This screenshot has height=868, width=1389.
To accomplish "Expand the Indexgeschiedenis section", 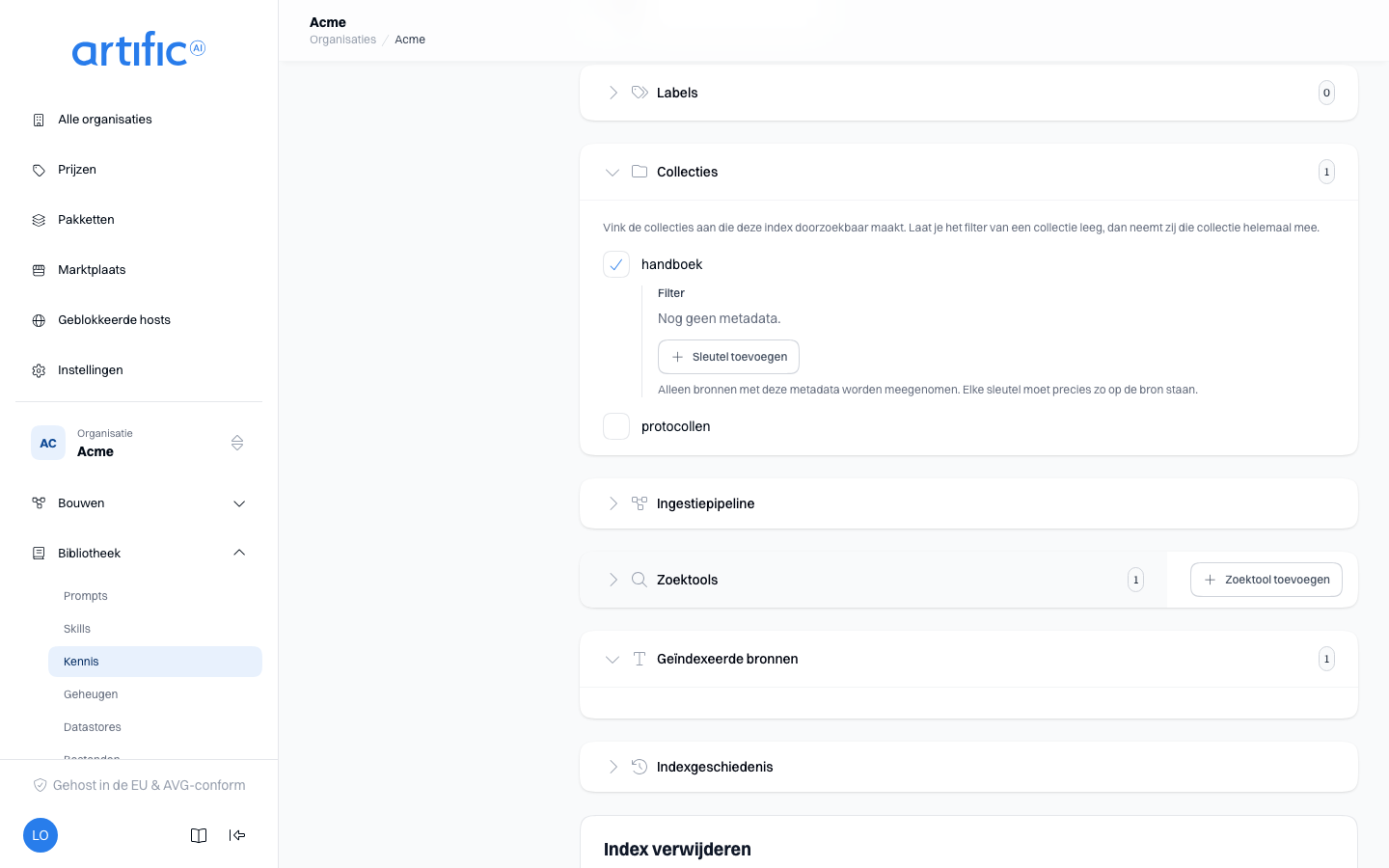I will (613, 767).
